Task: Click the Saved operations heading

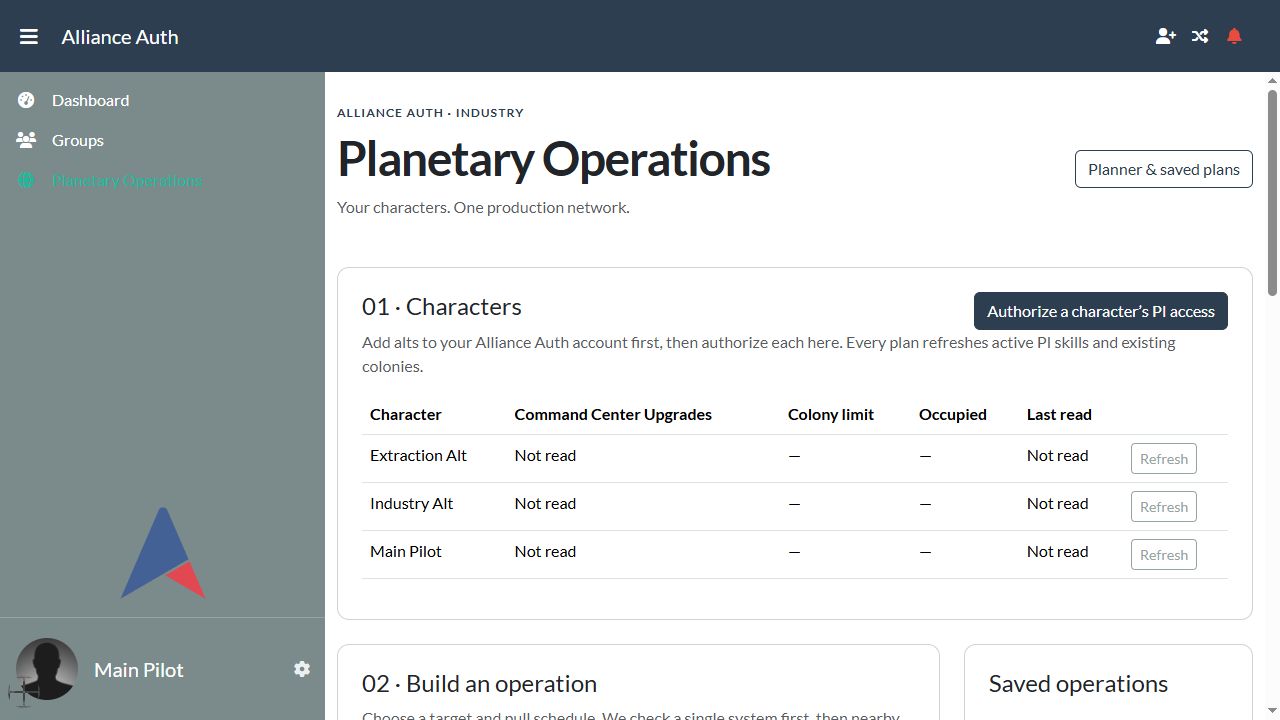Action: click(1078, 684)
